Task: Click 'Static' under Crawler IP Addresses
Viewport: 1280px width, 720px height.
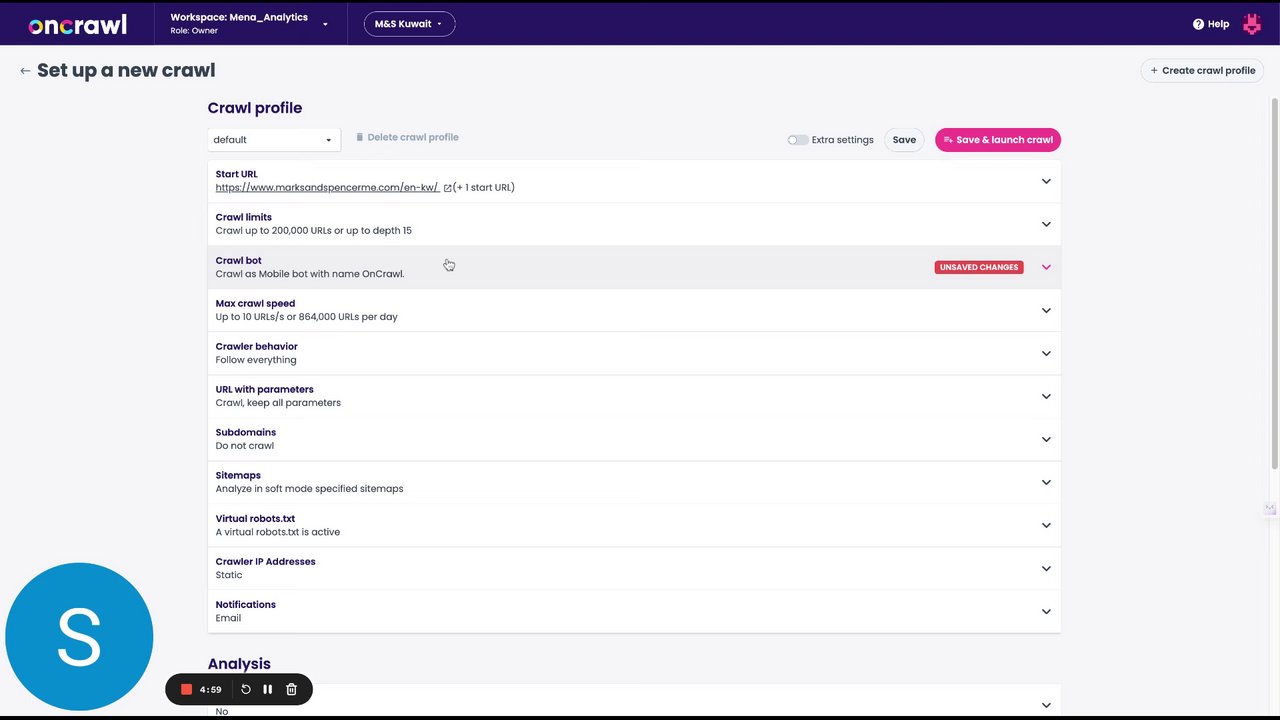Action: click(x=229, y=575)
